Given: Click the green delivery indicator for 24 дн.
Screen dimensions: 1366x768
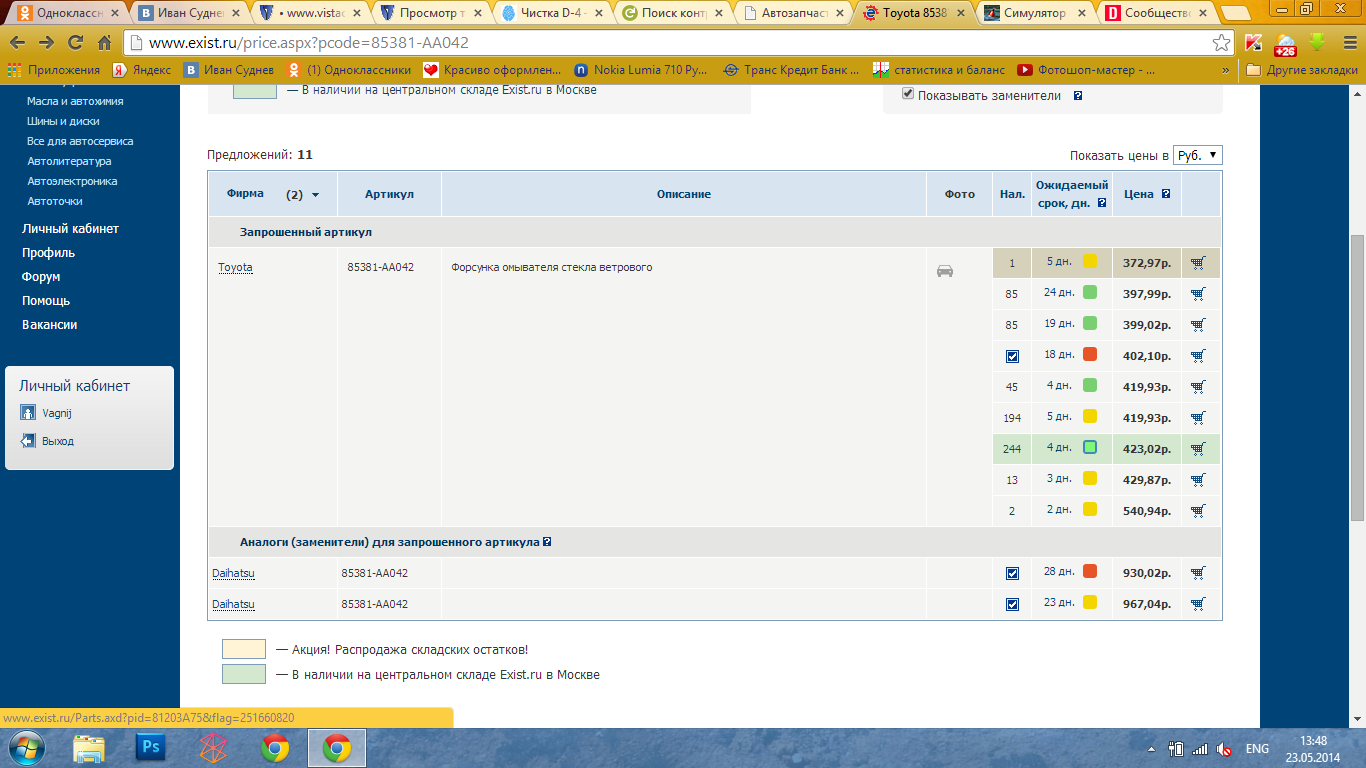Looking at the screenshot, I should (x=1090, y=292).
